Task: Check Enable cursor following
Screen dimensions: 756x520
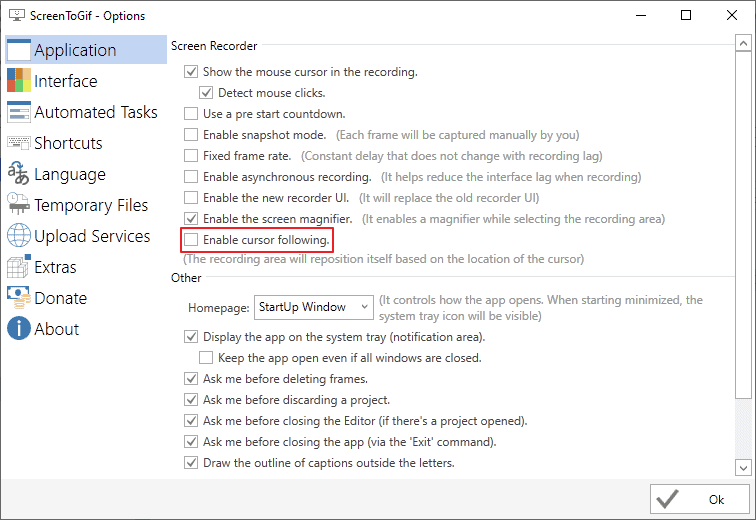Action: 191,240
